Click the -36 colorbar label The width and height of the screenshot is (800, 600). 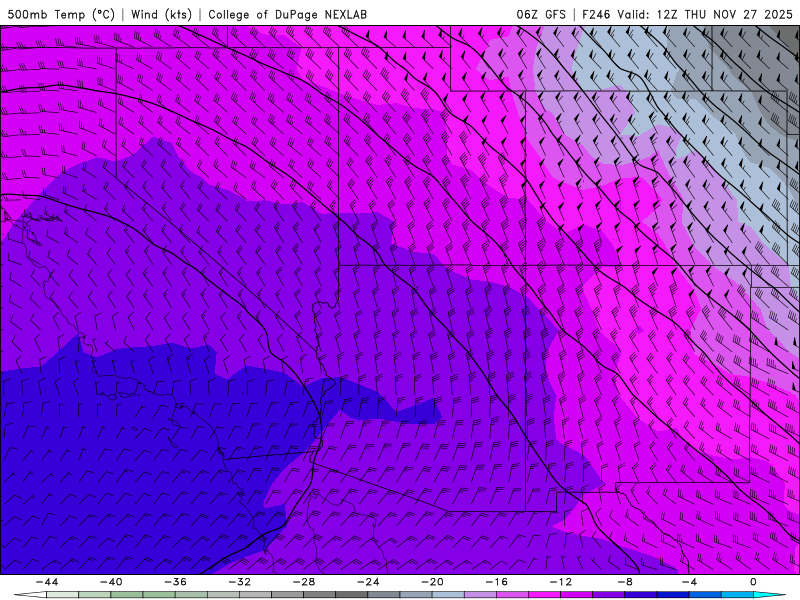pyautogui.click(x=176, y=582)
